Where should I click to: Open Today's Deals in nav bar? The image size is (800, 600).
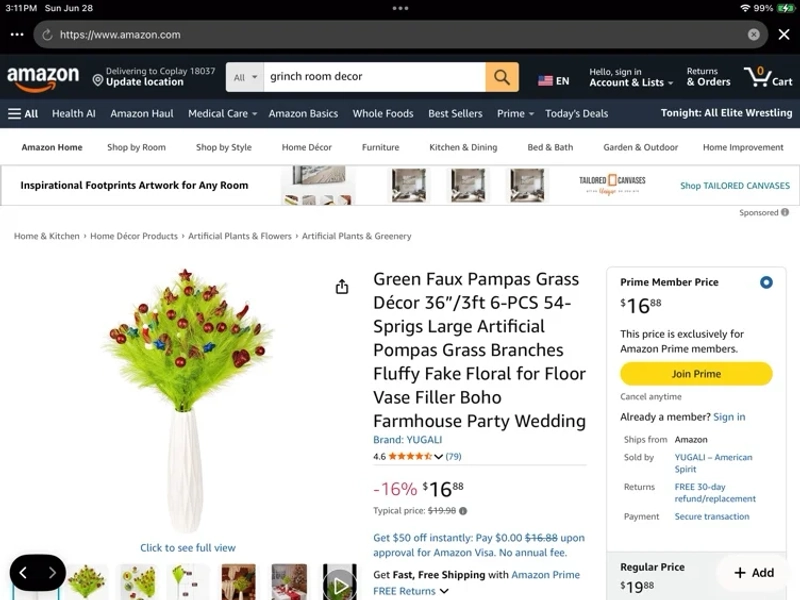click(x=576, y=113)
